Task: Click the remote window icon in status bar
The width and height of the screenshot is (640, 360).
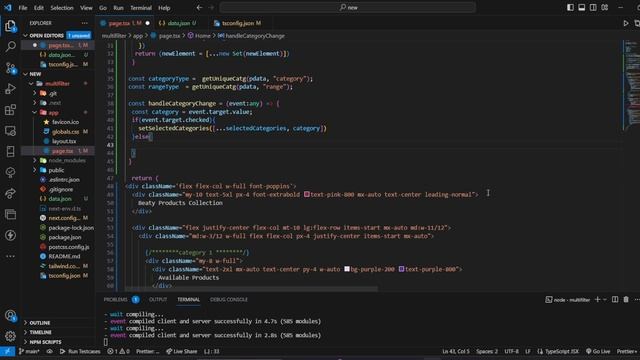Action: coord(7,351)
